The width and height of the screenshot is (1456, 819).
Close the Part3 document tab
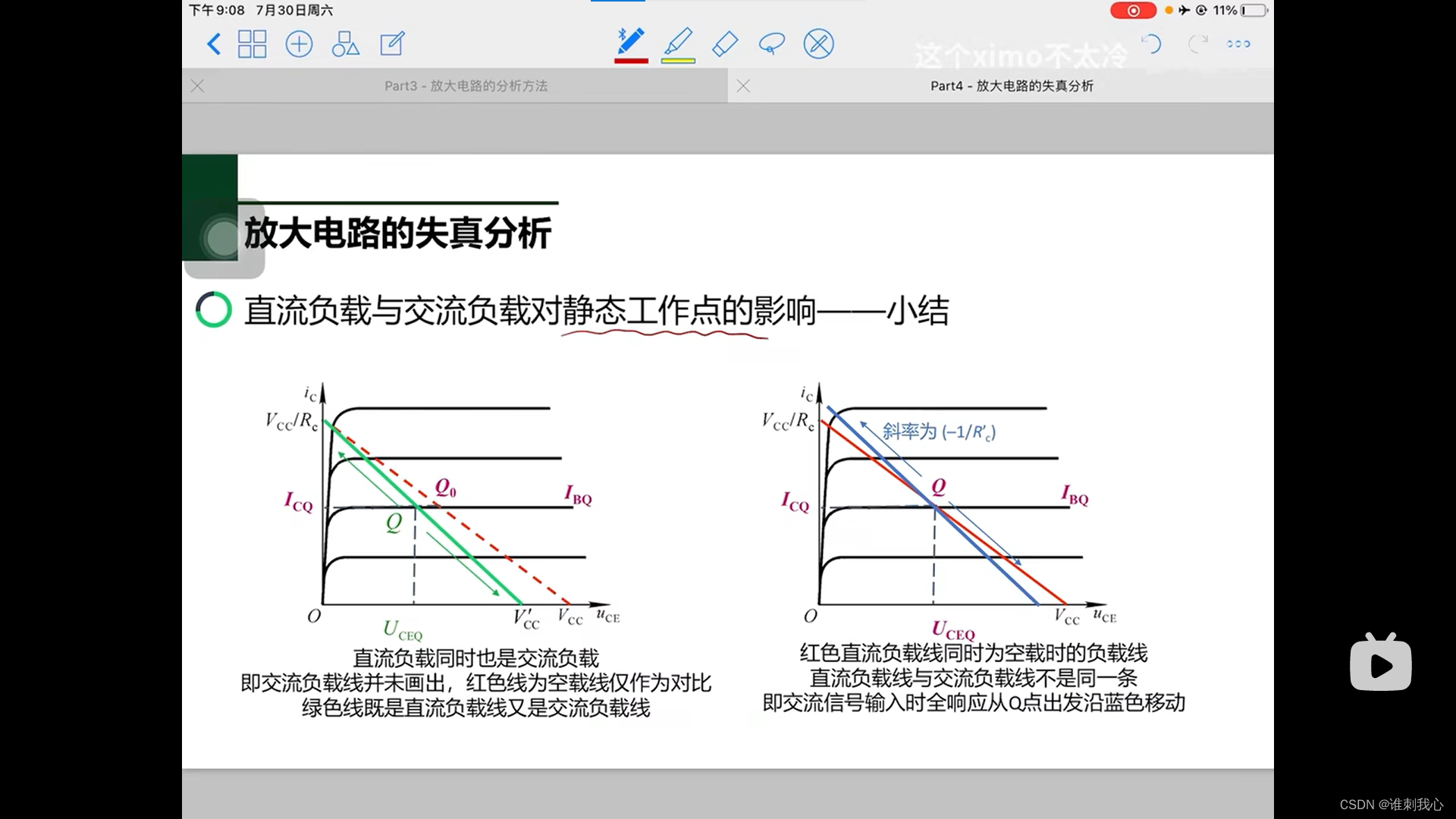pos(198,86)
